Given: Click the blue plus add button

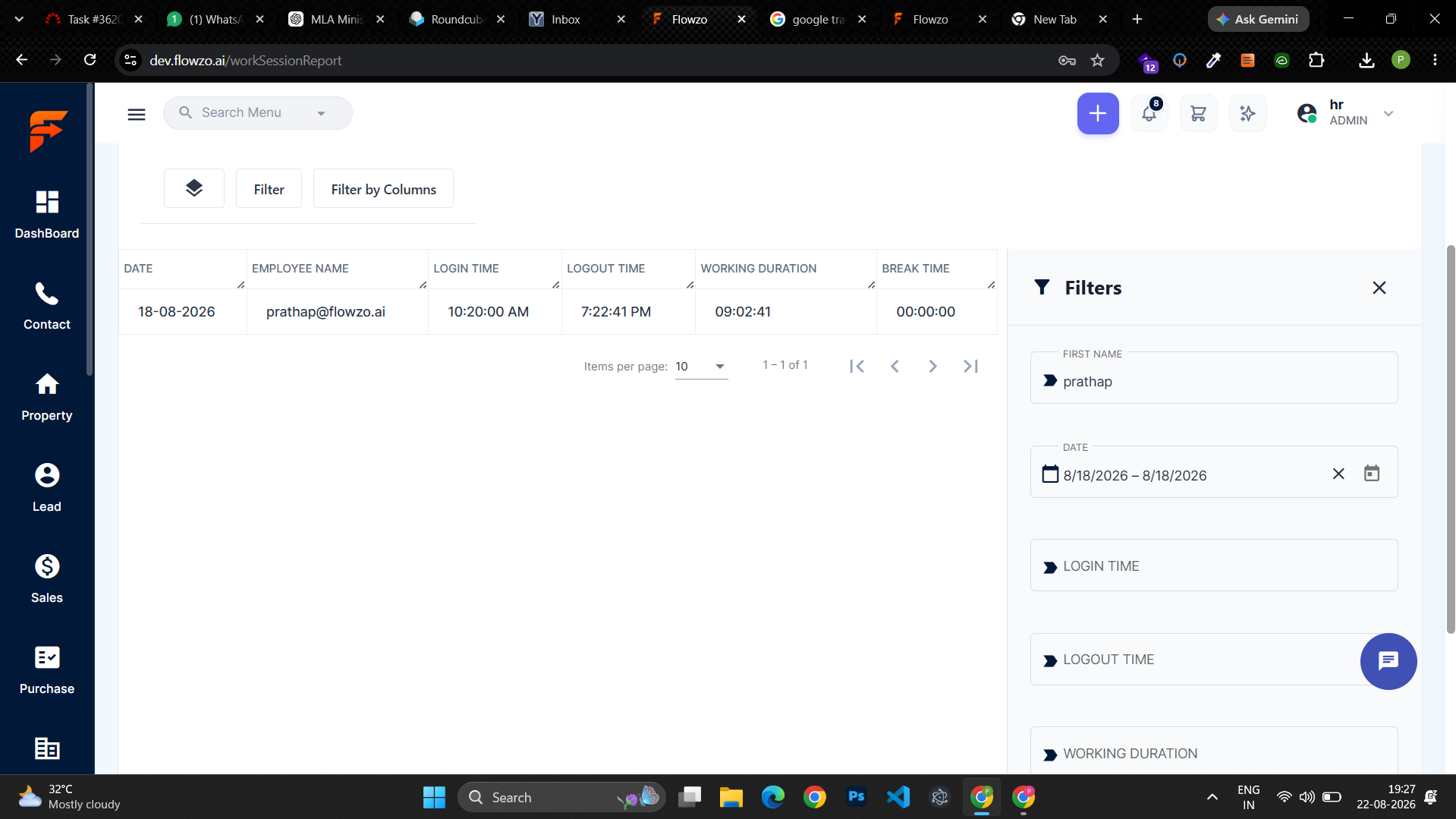Looking at the screenshot, I should (1097, 114).
